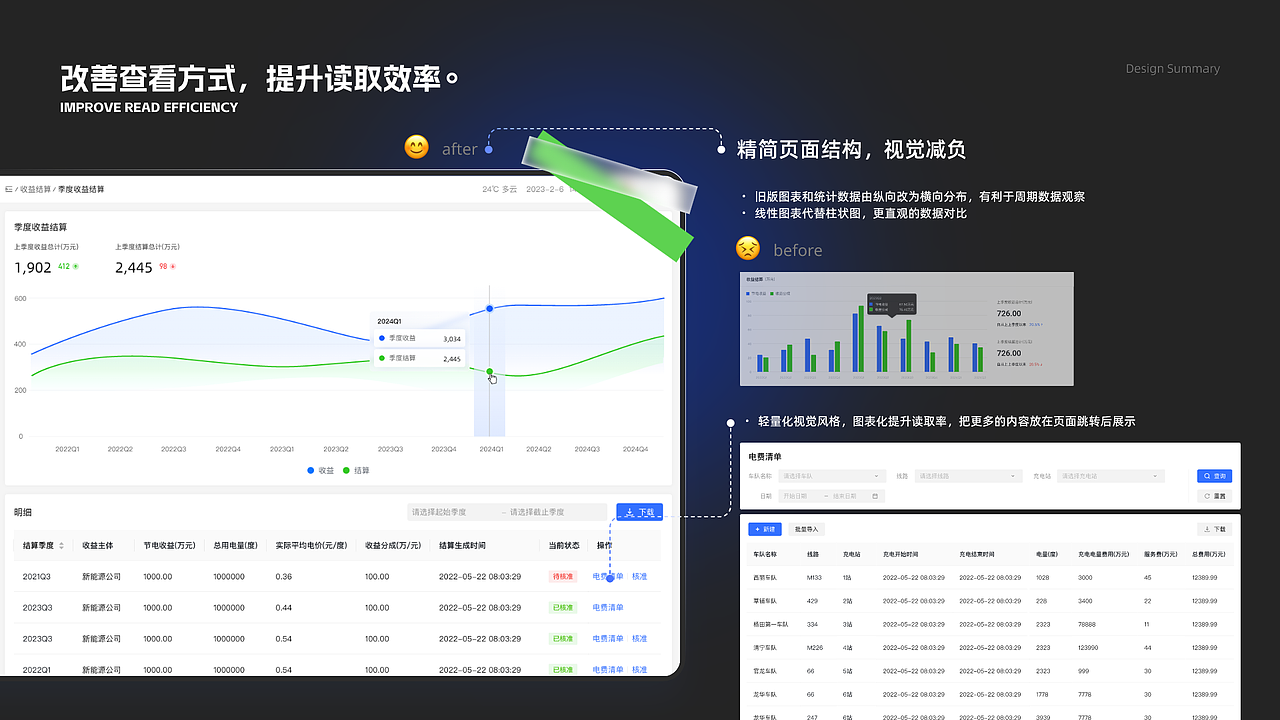The height and width of the screenshot is (720, 1280).
Task: Open the 请选择线路 dropdown
Action: point(968,476)
